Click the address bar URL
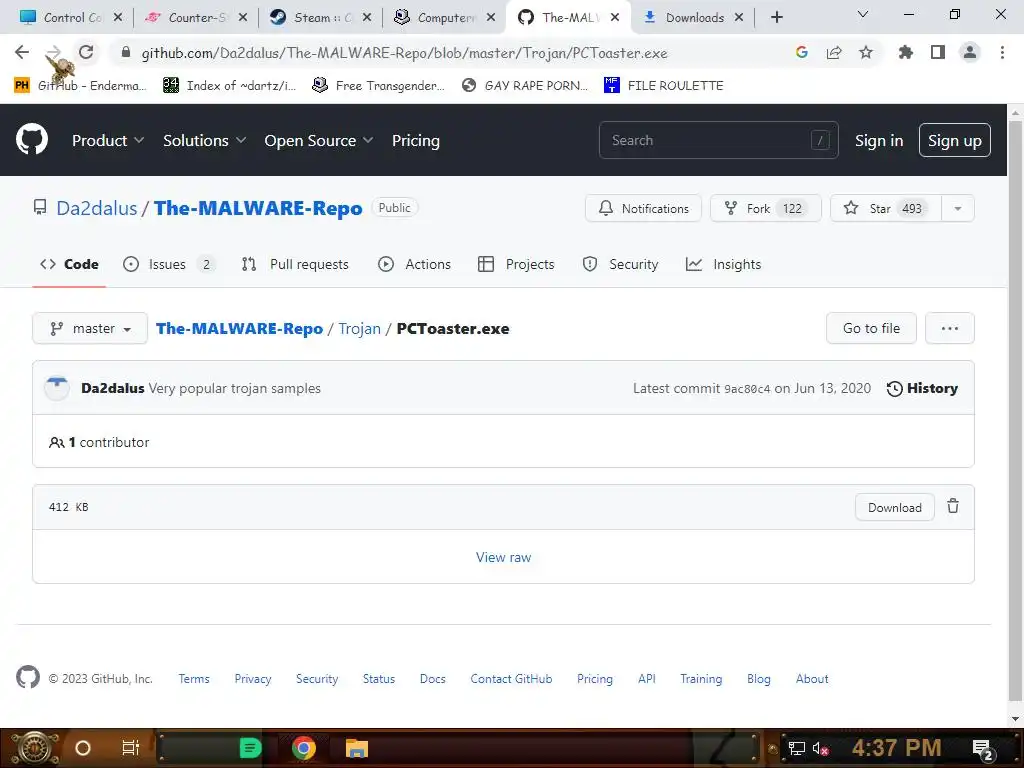The image size is (1024, 768). (404, 53)
